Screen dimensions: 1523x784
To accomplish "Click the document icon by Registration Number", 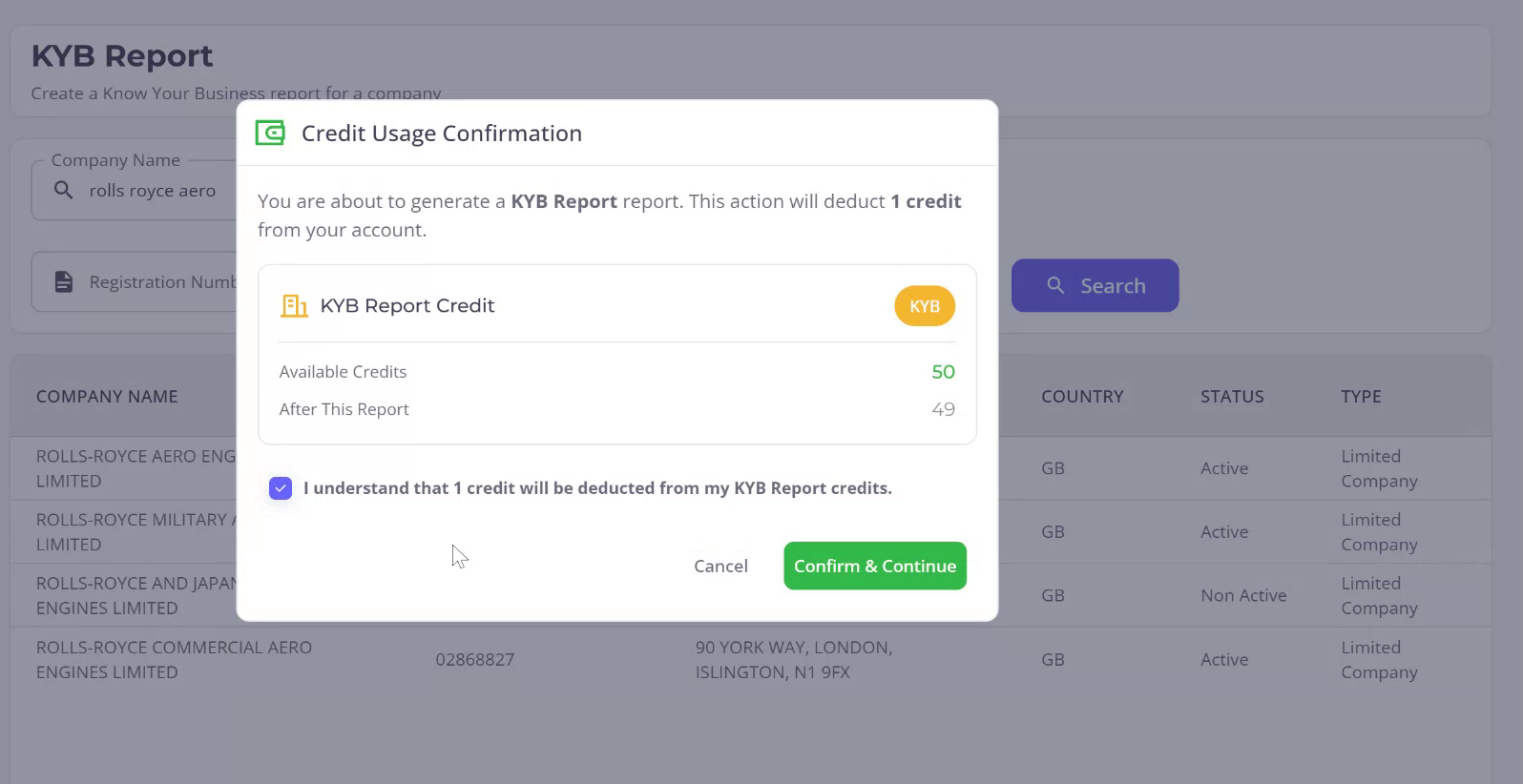I will pyautogui.click(x=64, y=282).
